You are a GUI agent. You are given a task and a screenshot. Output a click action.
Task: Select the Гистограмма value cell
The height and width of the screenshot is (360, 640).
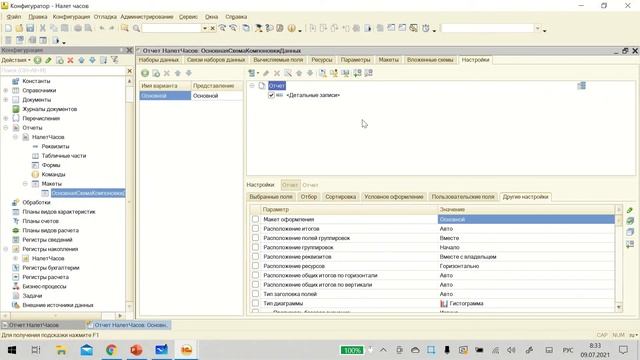pos(526,303)
